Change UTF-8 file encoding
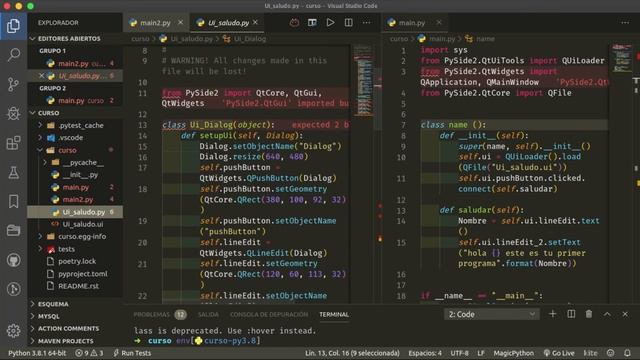 tap(460, 353)
